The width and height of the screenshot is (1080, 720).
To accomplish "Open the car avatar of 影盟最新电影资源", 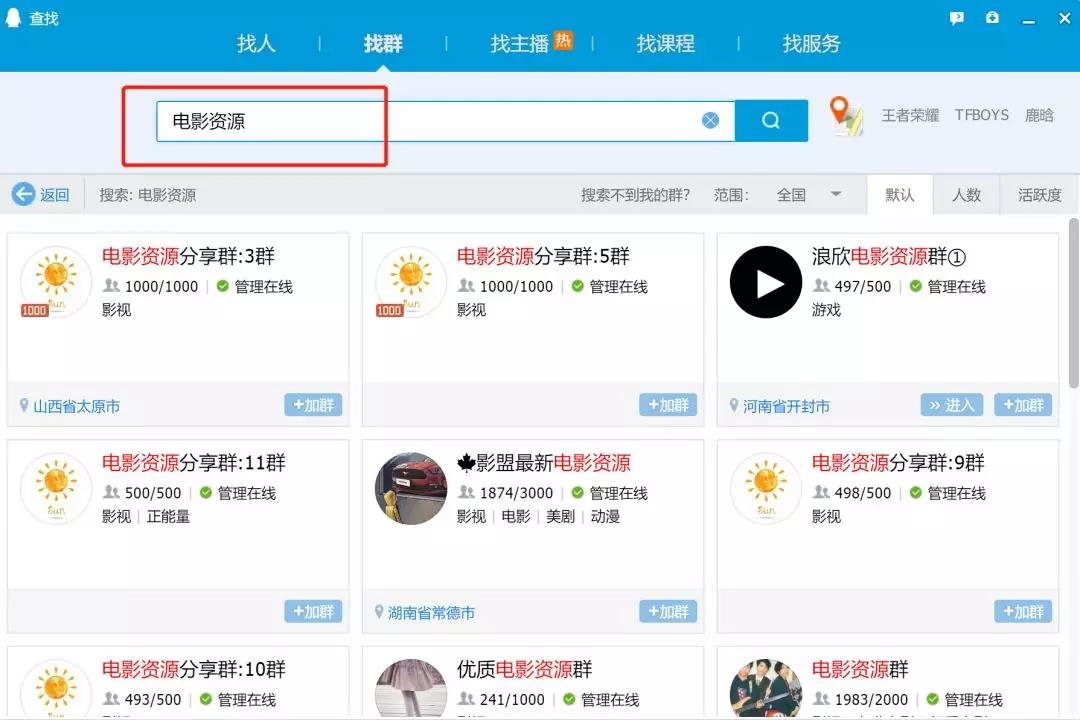I will [411, 488].
